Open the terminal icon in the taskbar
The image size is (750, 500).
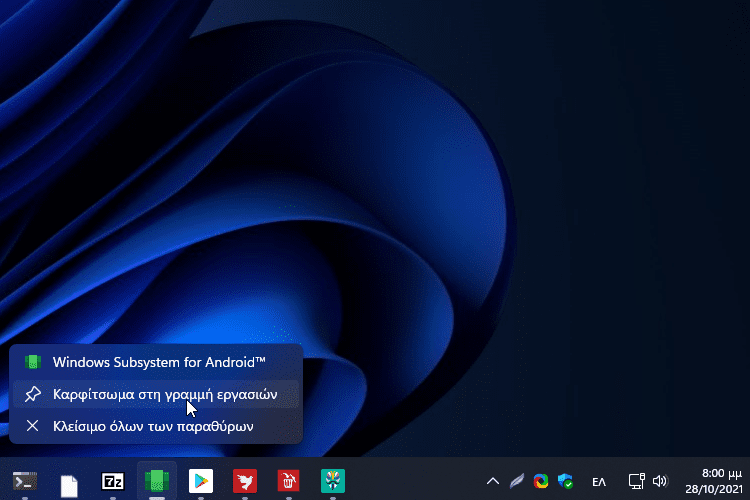tap(25, 481)
